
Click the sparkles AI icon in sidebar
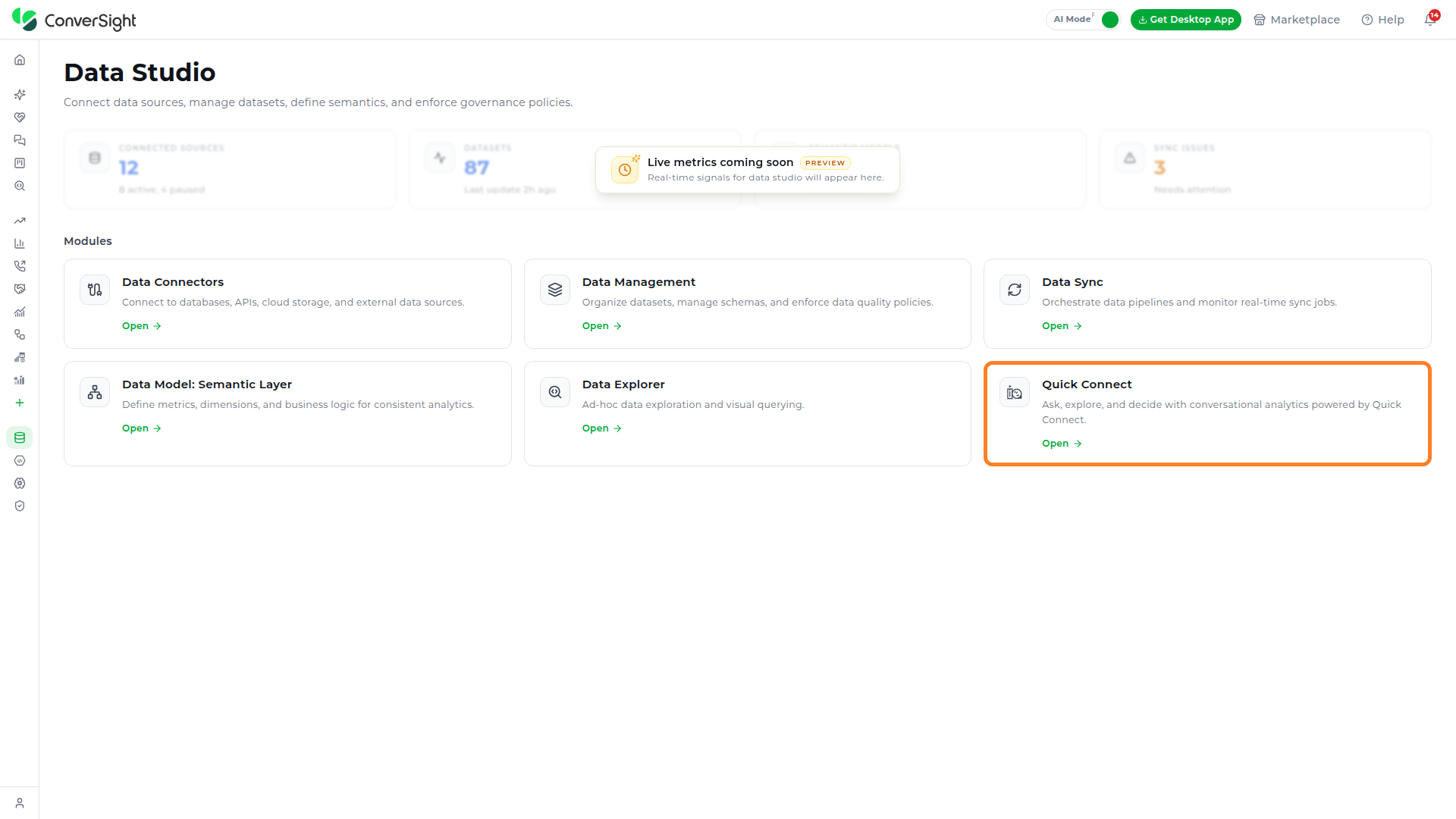pos(20,95)
